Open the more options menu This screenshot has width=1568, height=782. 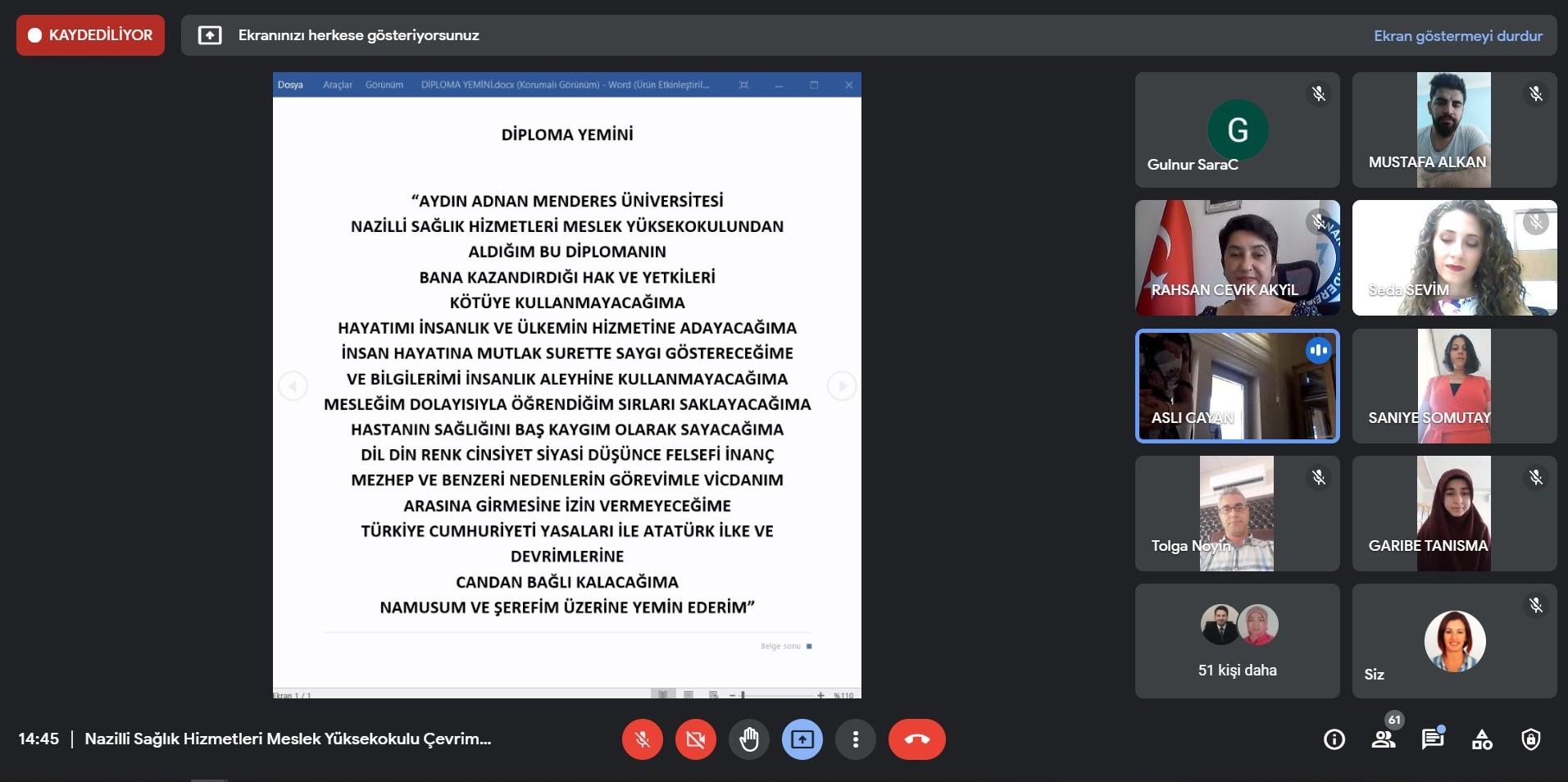pos(856,739)
